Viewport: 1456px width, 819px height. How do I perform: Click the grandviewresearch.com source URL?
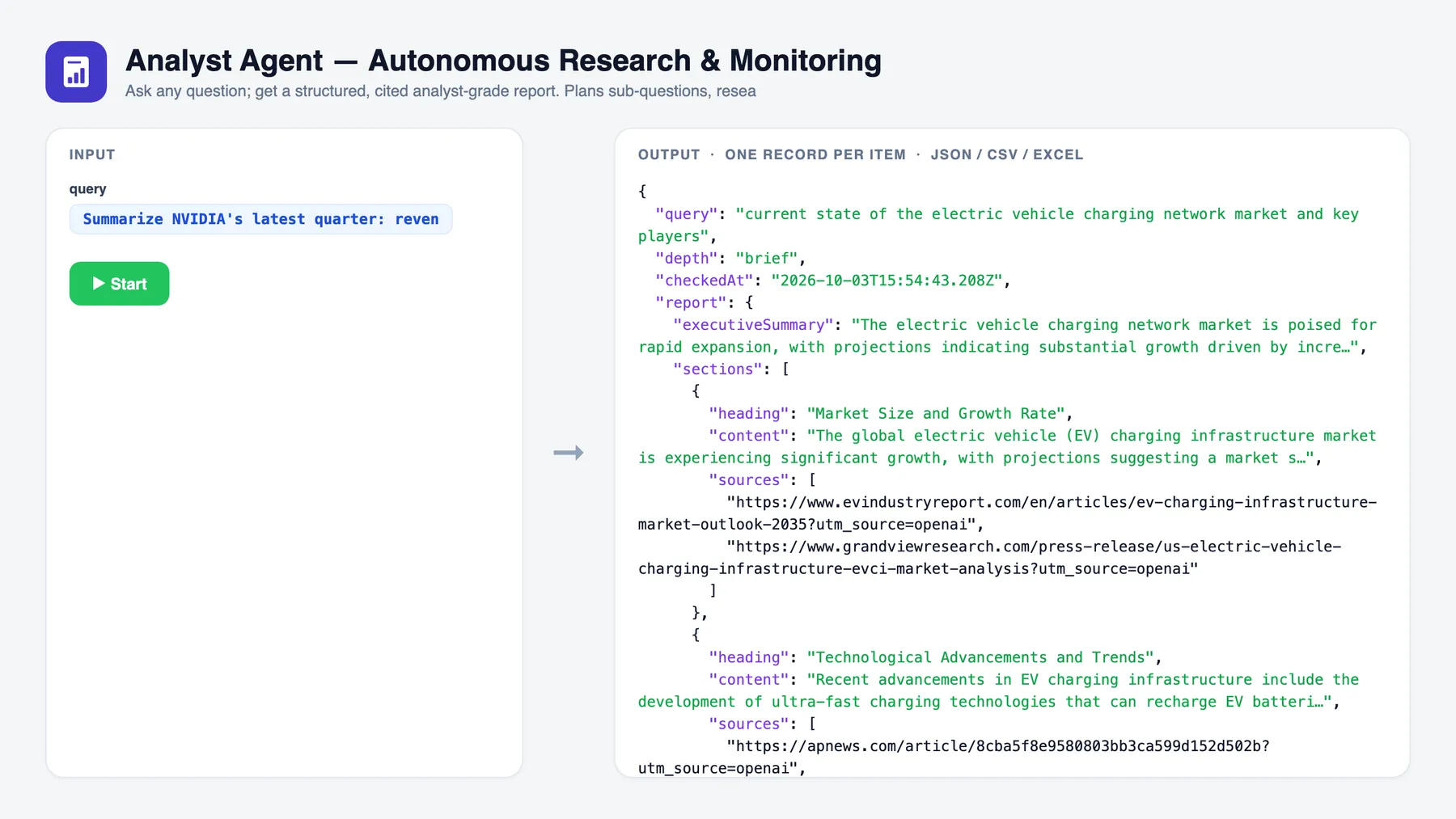click(989, 558)
